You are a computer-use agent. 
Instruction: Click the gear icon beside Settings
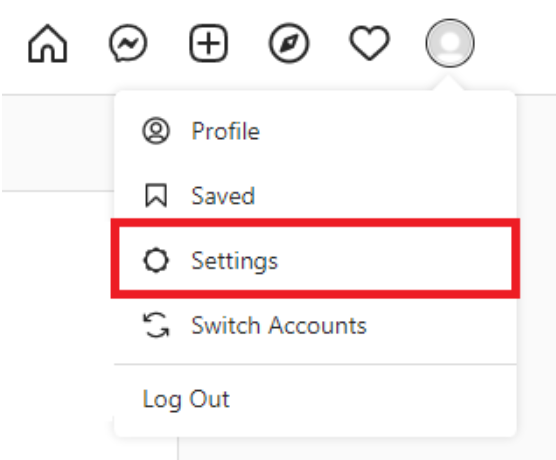coord(156,260)
